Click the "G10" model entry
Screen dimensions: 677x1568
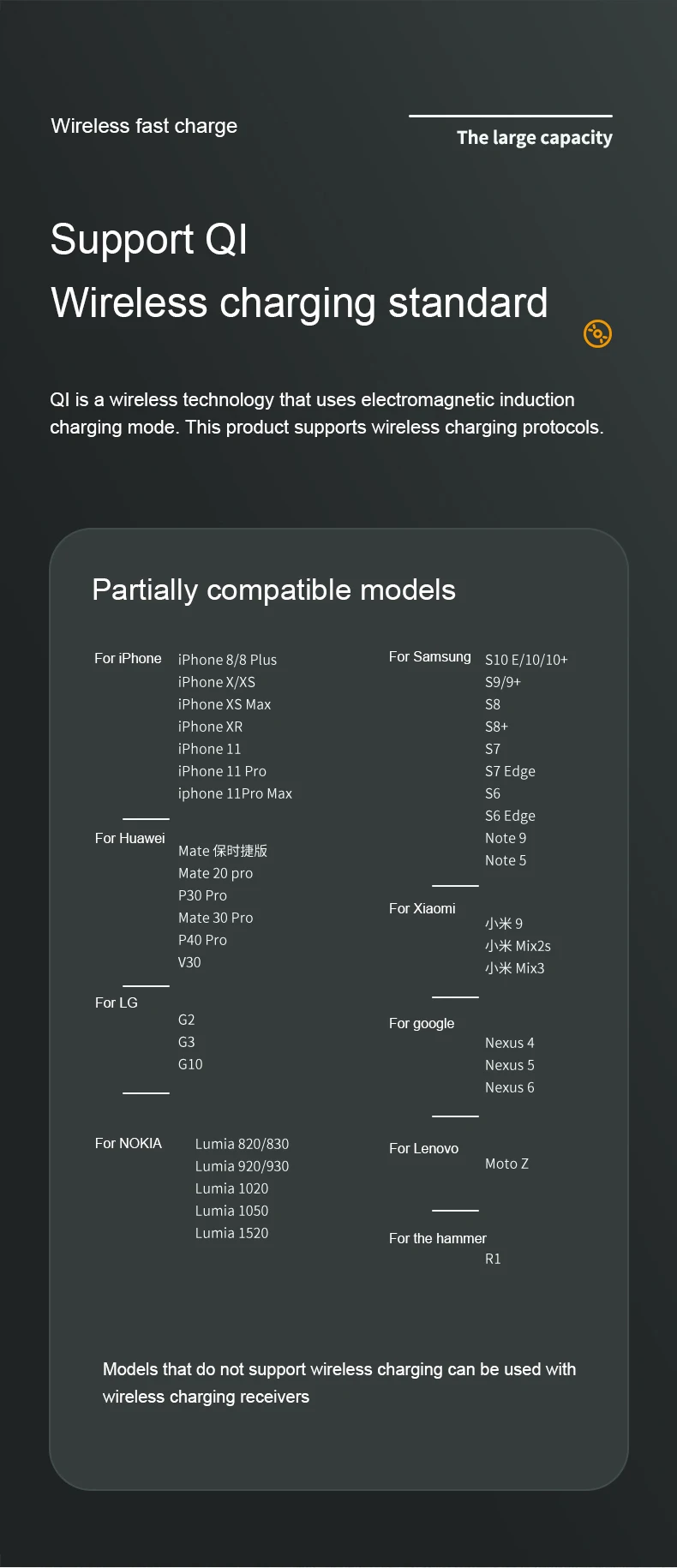[x=190, y=1064]
